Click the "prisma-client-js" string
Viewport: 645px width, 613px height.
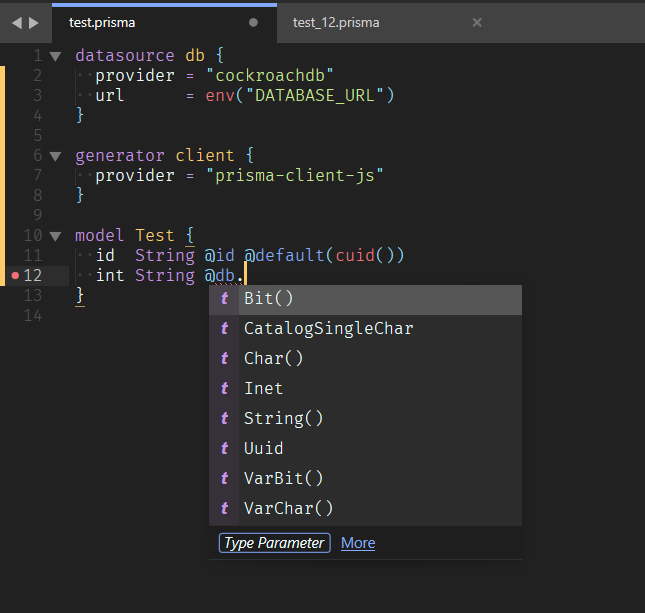point(295,176)
